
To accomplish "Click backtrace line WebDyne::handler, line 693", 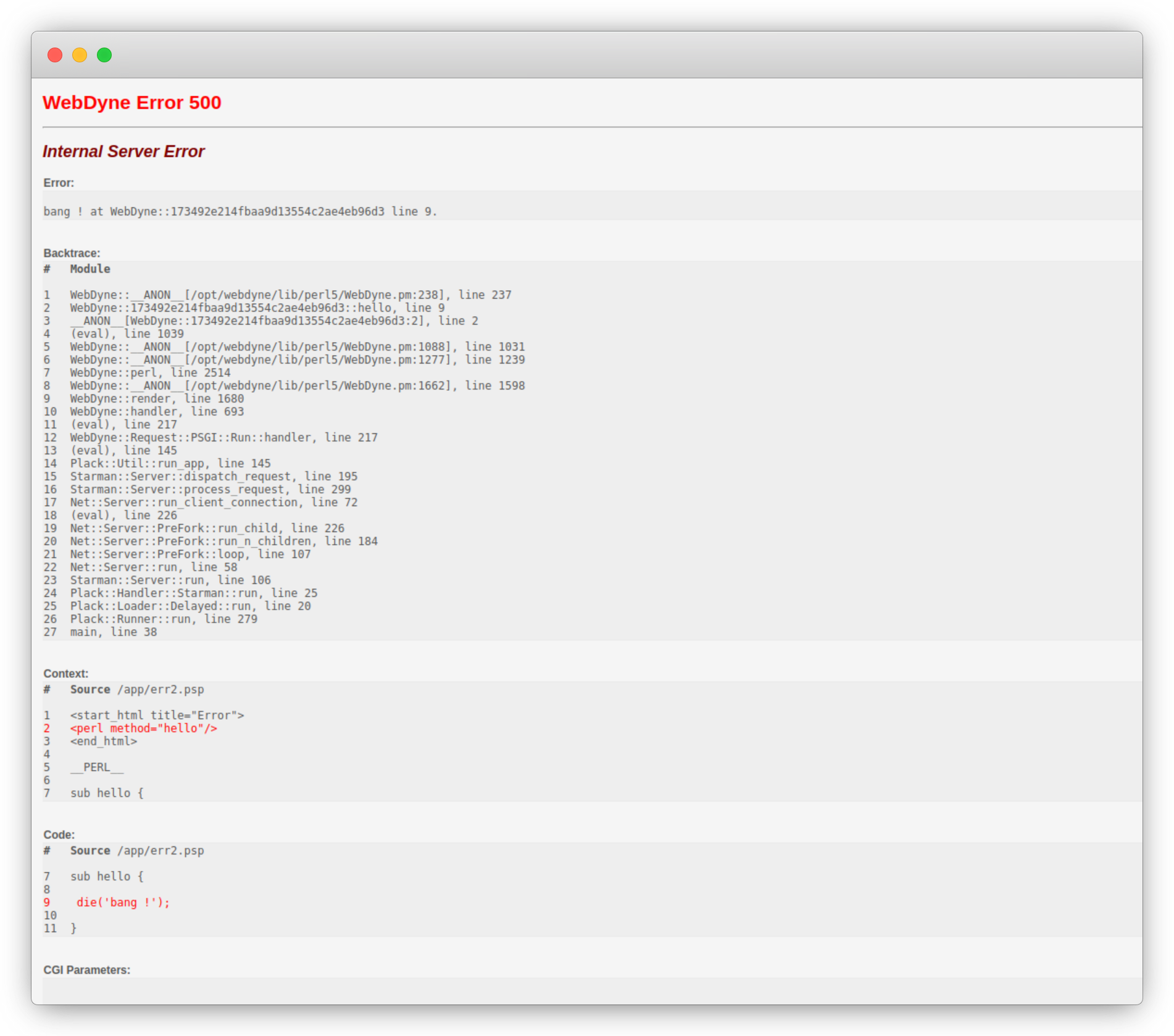I will (157, 412).
